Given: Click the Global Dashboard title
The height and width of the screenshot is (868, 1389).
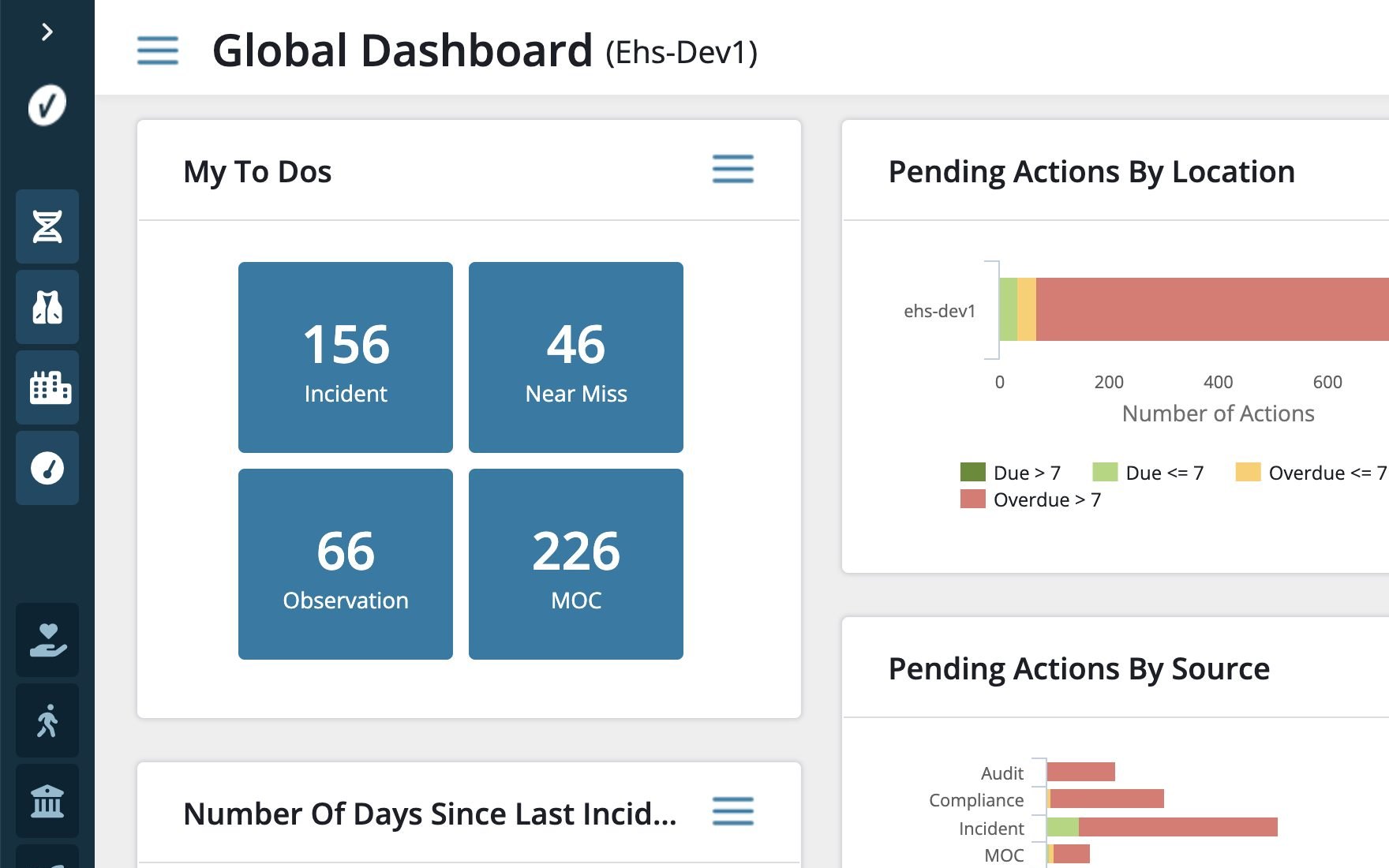Looking at the screenshot, I should 402,51.
